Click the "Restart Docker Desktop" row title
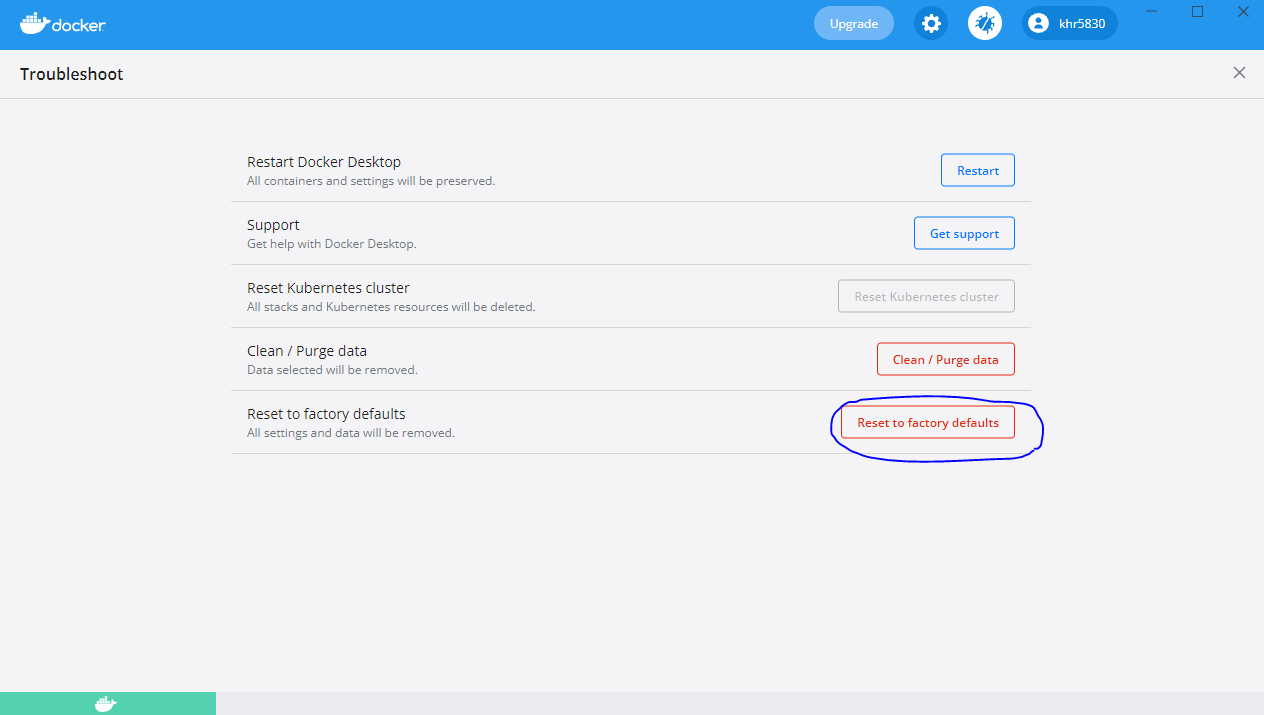1264x715 pixels. pyautogui.click(x=324, y=162)
